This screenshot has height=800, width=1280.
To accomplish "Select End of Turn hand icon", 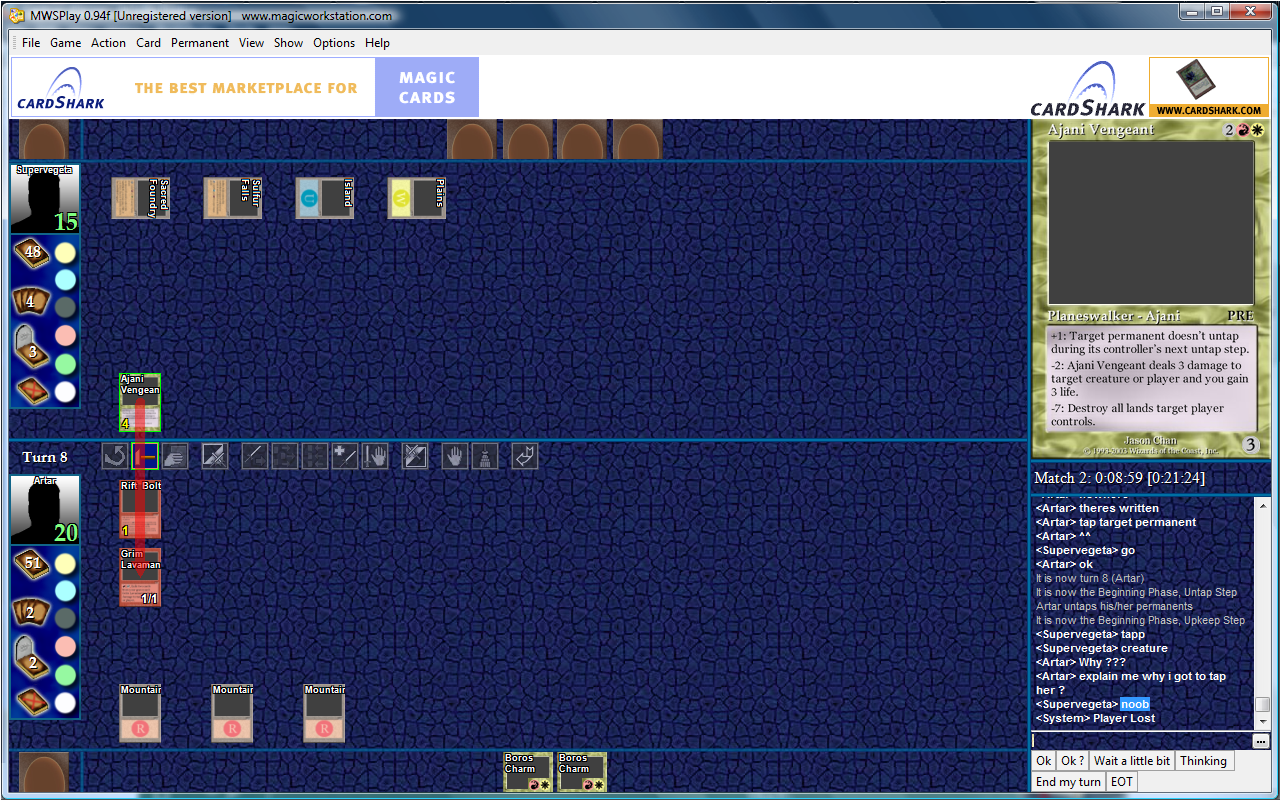I will [455, 457].
